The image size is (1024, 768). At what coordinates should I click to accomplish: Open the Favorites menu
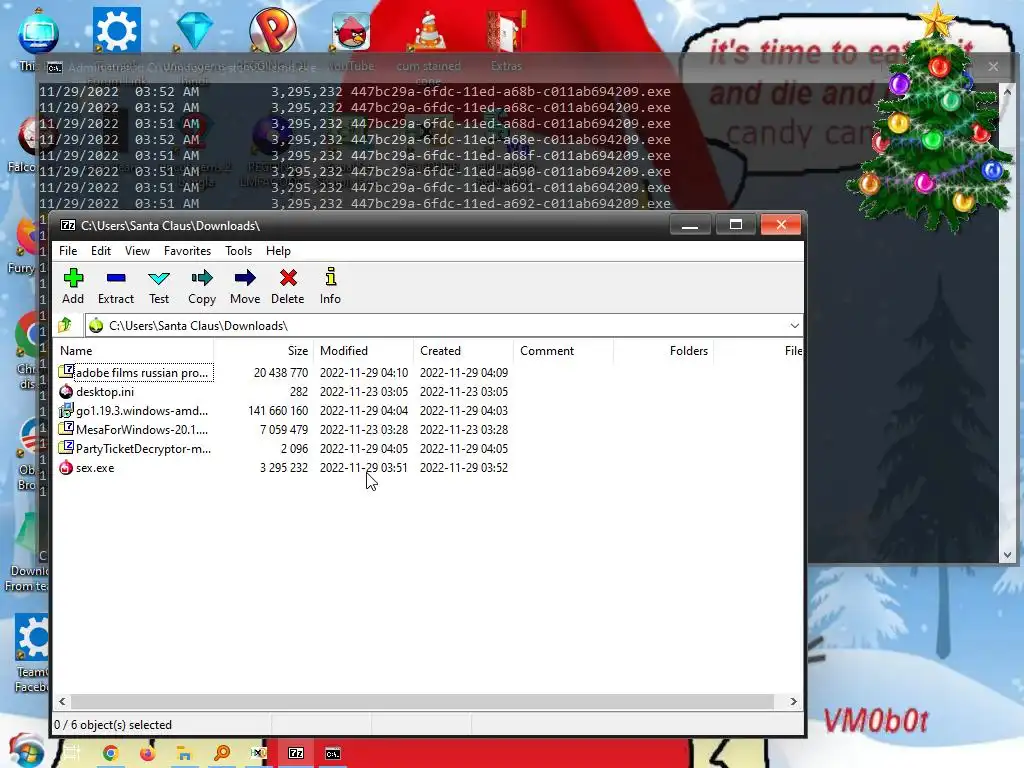click(x=187, y=251)
